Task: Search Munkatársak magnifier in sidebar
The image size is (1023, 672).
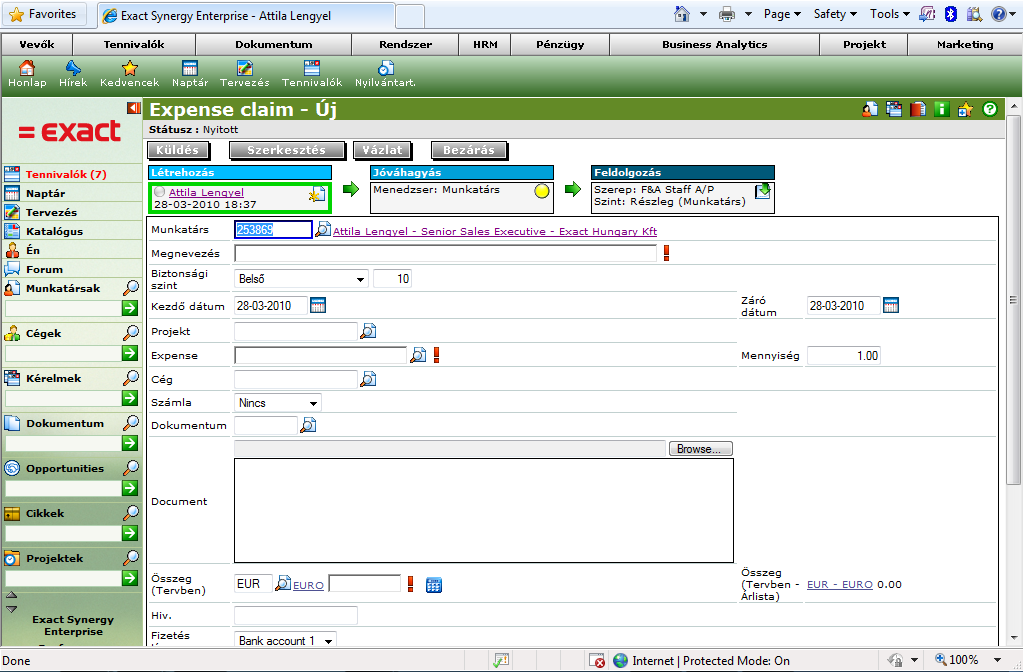Action: (131, 288)
